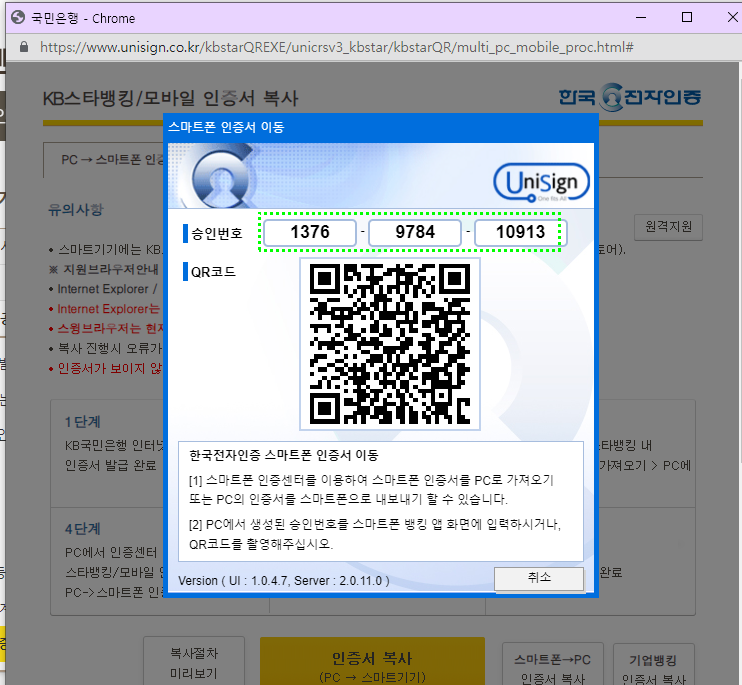742x685 pixels.
Task: Click the red 스윙브라우저는 notice line
Action: [x=106, y=328]
